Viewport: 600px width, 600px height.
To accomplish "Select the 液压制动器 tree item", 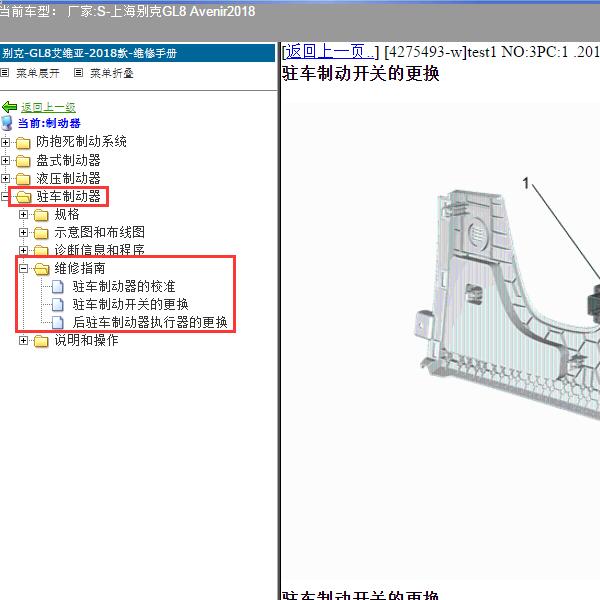I will coord(68,178).
